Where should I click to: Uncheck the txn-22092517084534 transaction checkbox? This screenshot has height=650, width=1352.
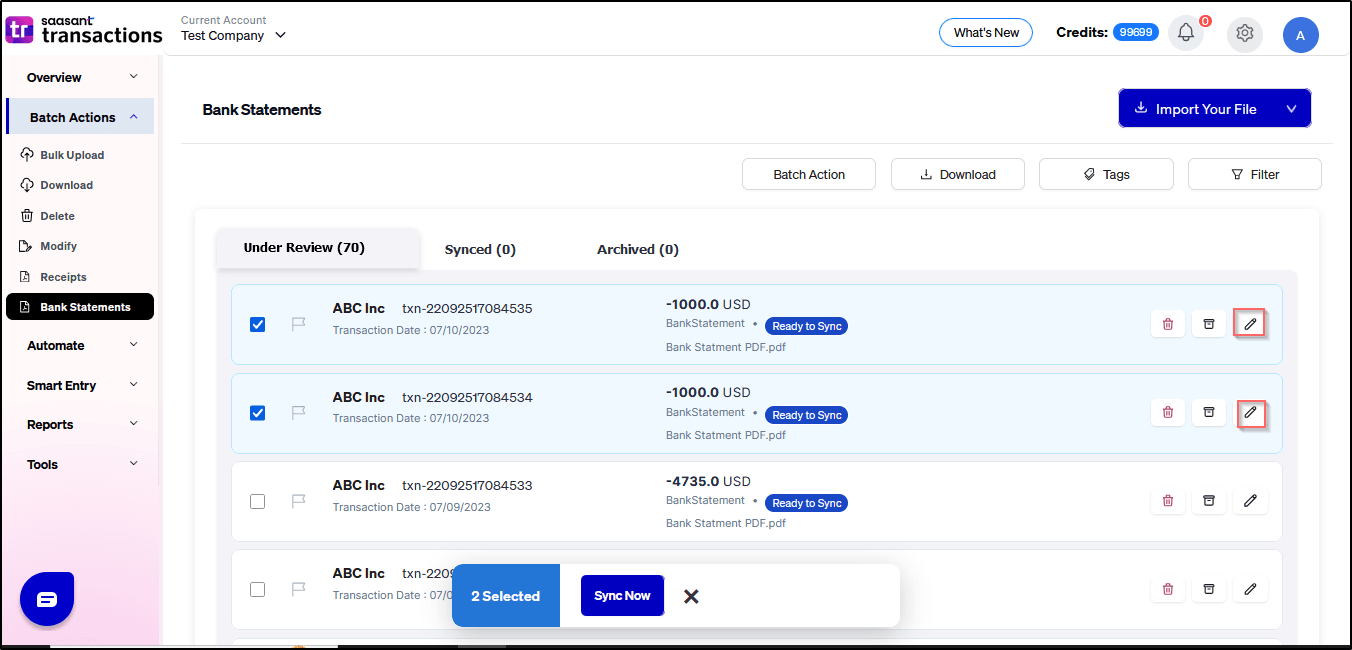[x=258, y=412]
